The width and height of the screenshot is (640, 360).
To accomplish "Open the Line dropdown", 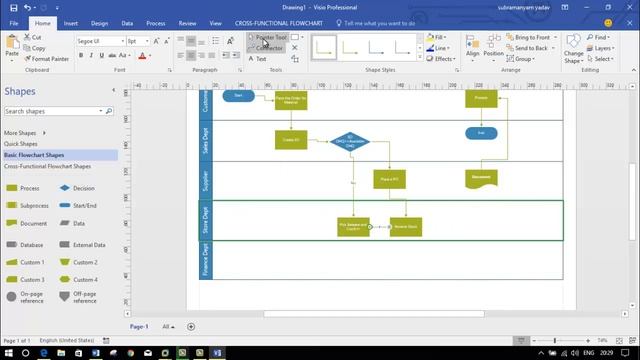I will coord(438,48).
